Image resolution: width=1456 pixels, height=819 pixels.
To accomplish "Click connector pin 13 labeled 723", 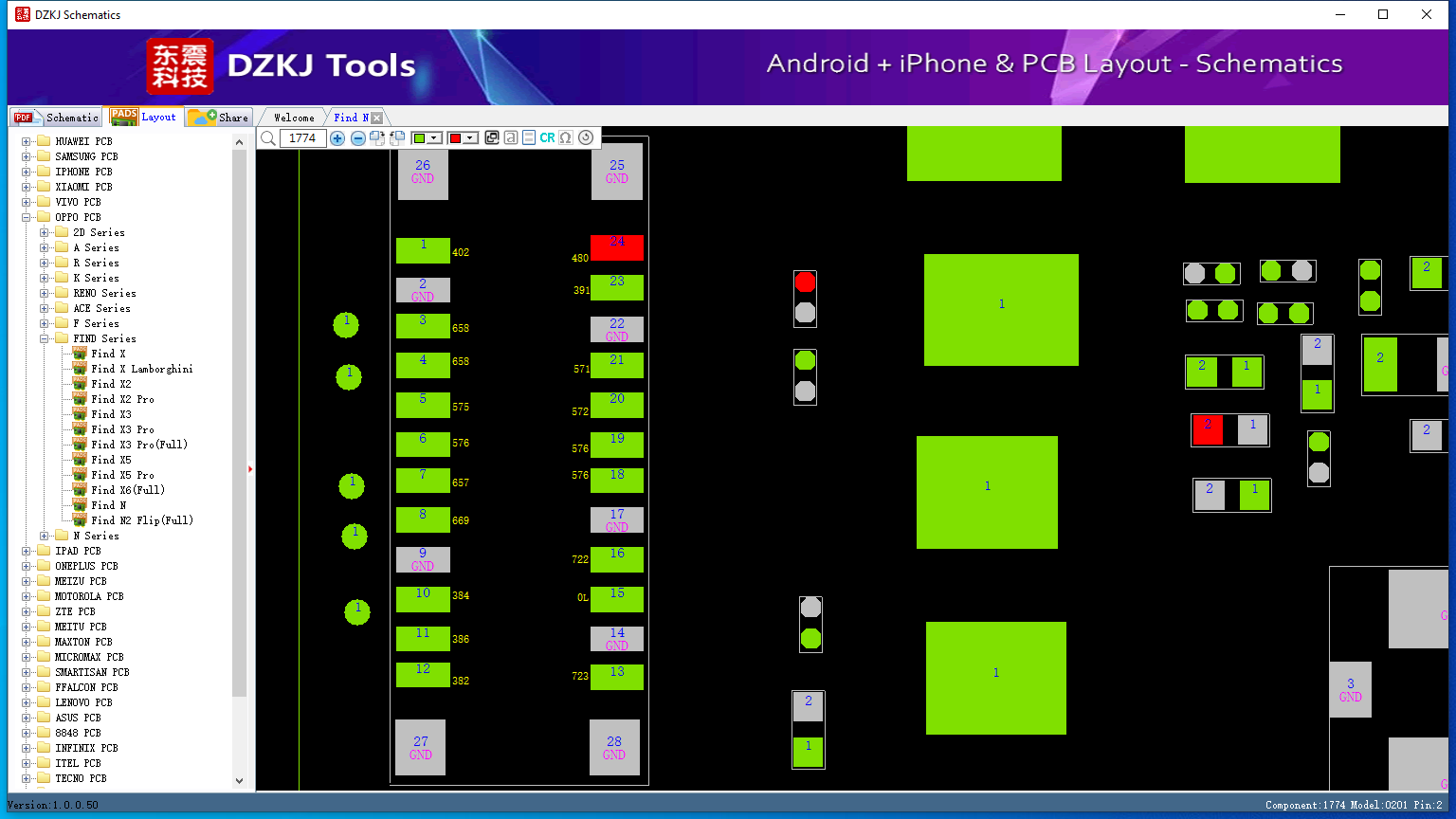I will click(617, 677).
